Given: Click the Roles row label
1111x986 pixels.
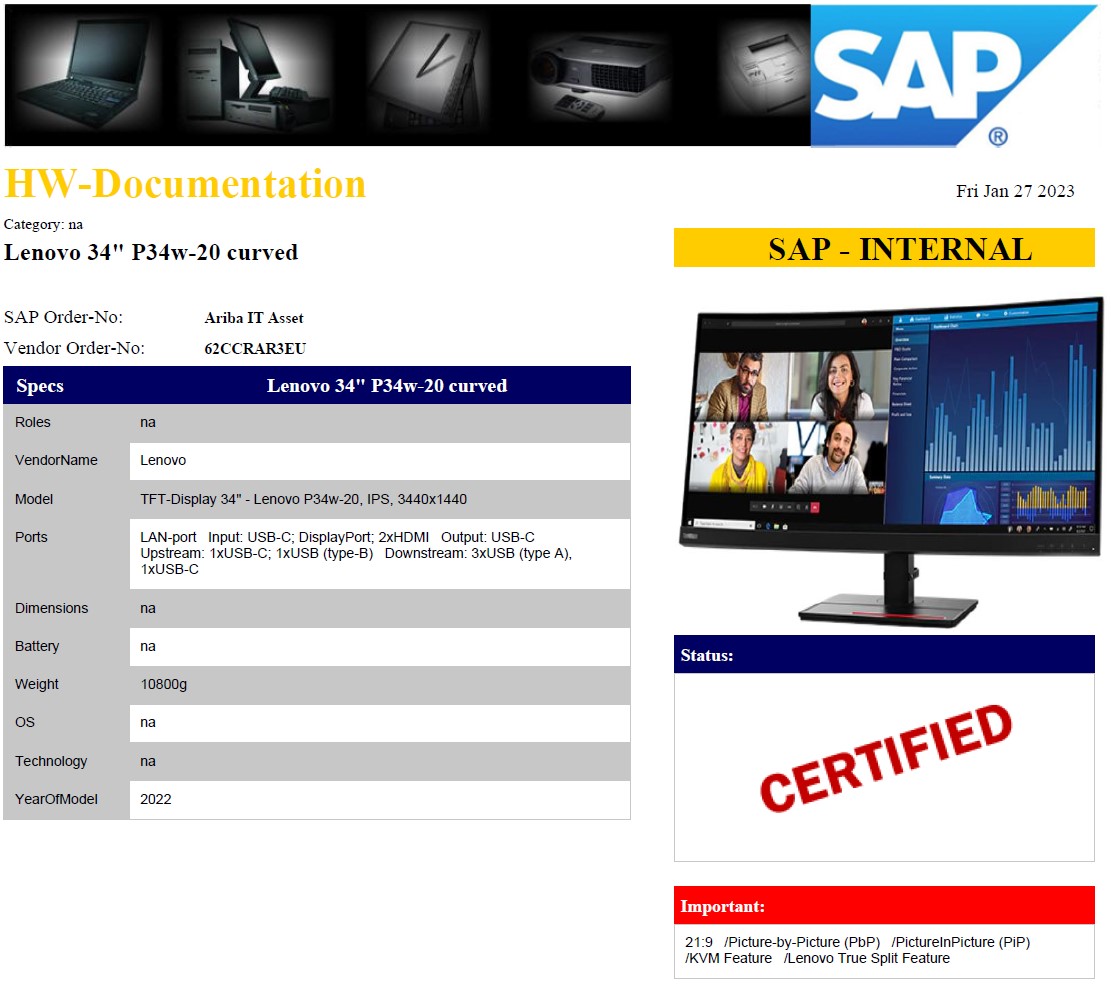Looking at the screenshot, I should pos(33,422).
